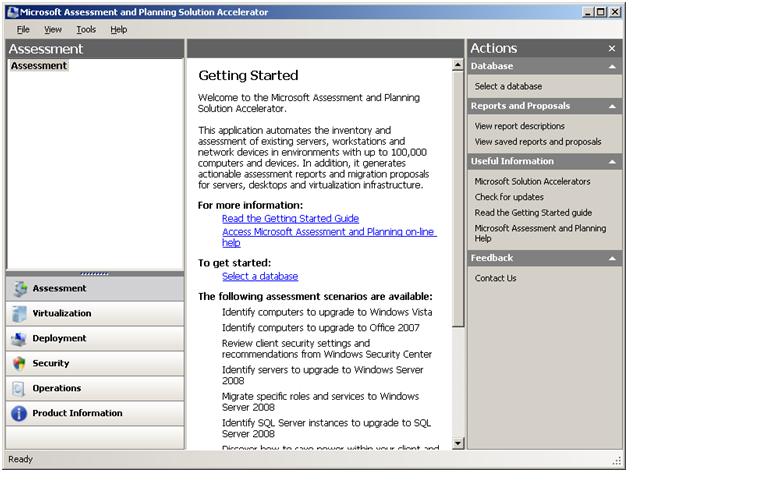Open the File menu

point(23,30)
